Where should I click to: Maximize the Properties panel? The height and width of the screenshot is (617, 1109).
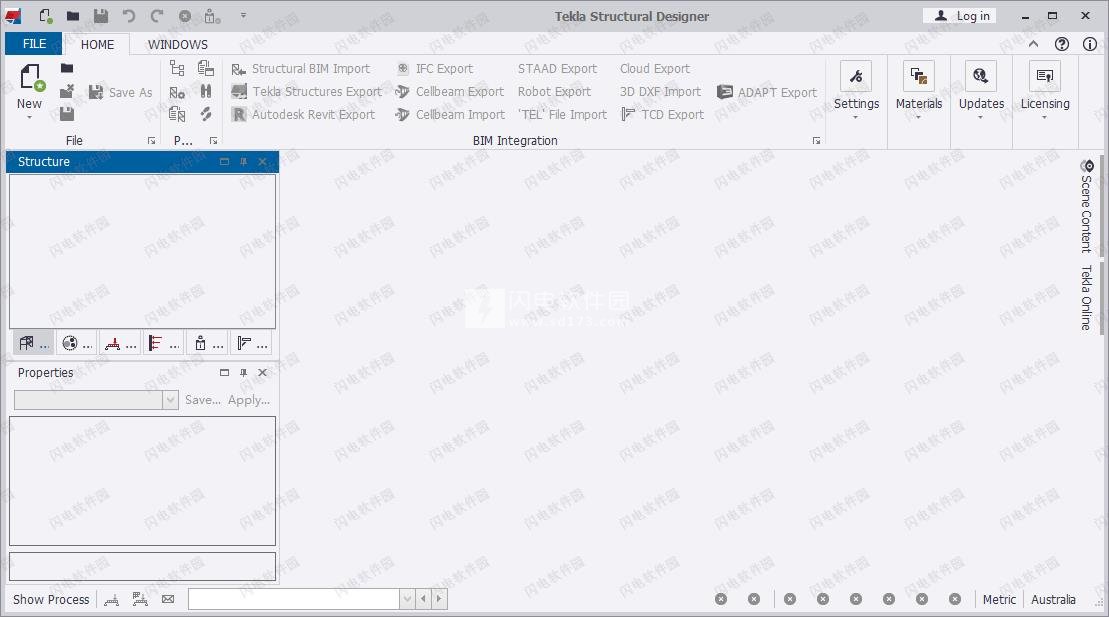(224, 372)
